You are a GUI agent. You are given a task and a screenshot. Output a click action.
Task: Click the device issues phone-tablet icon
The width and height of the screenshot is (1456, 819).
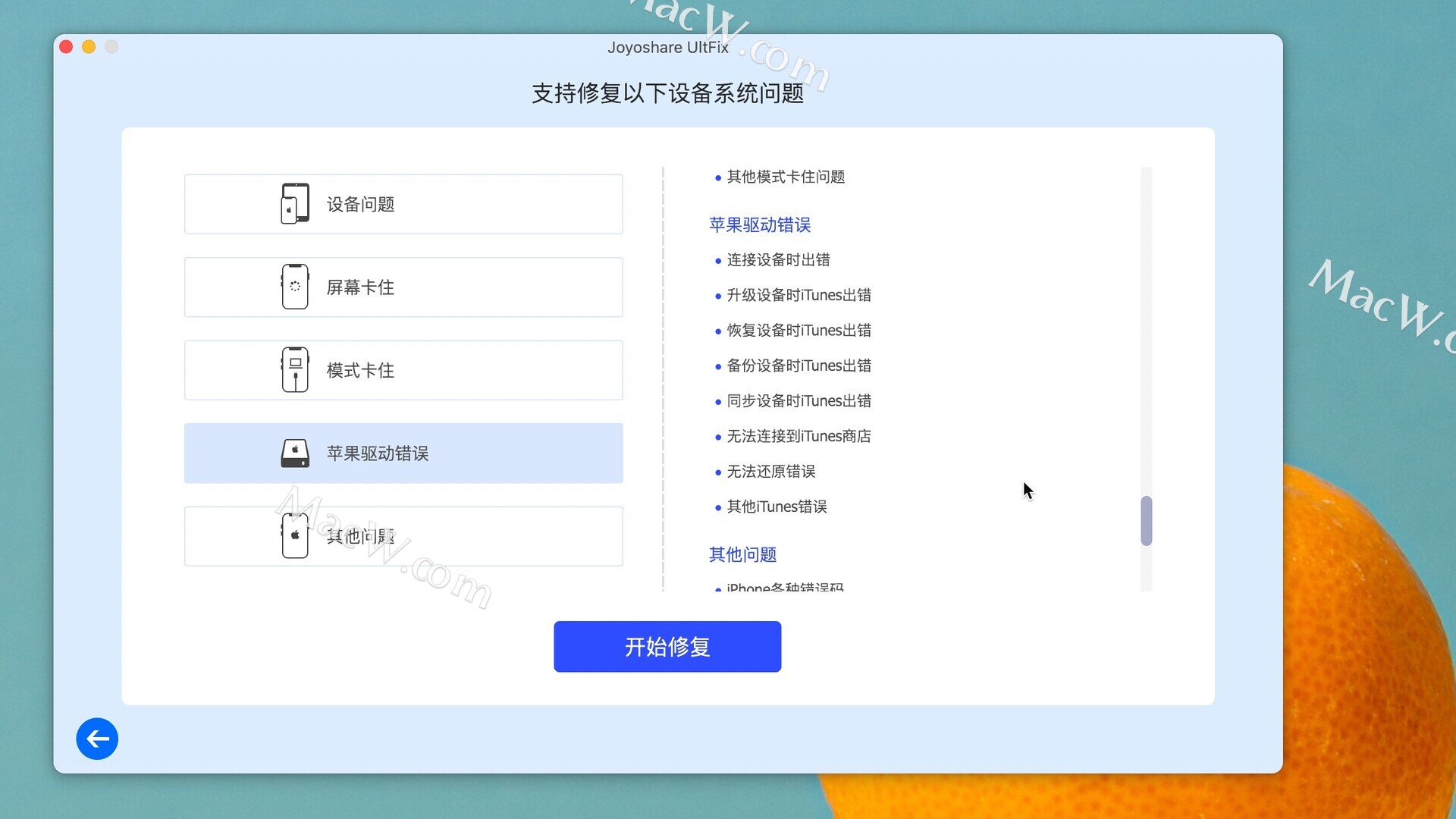click(295, 204)
